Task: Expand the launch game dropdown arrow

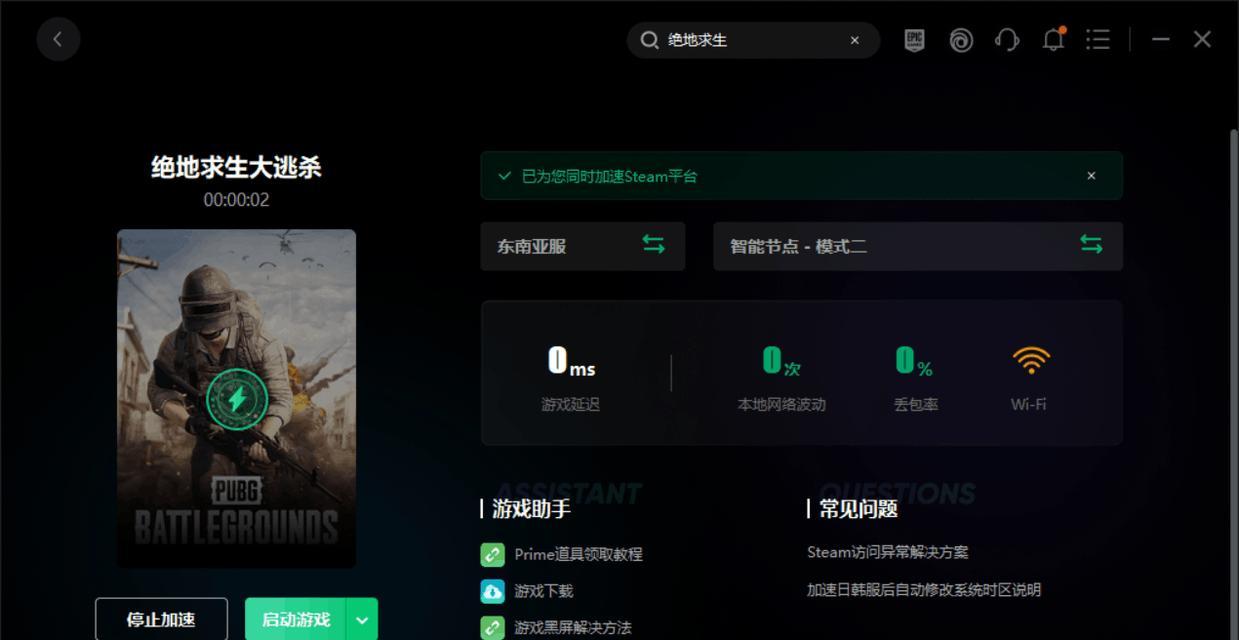Action: (362, 620)
